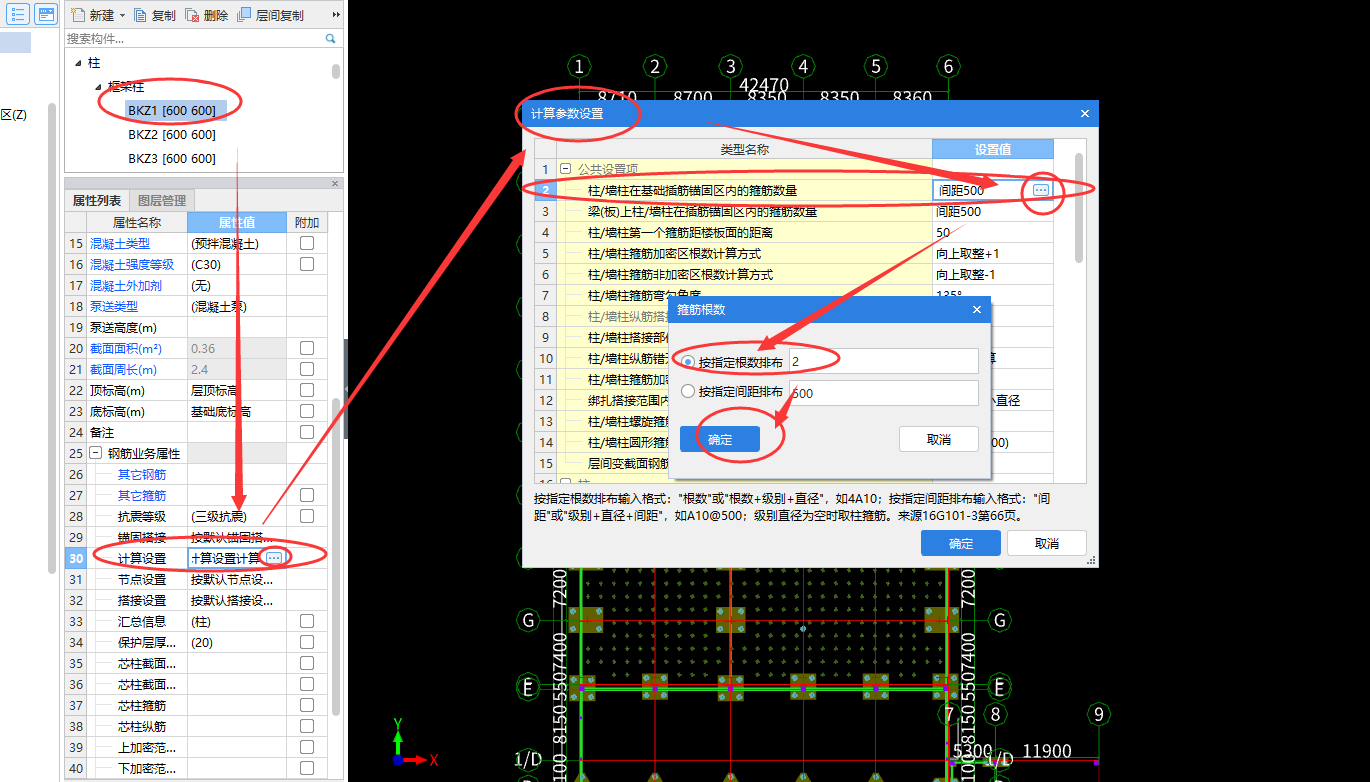Expand the toolbar overflow chevron
1370x782 pixels.
pos(336,15)
